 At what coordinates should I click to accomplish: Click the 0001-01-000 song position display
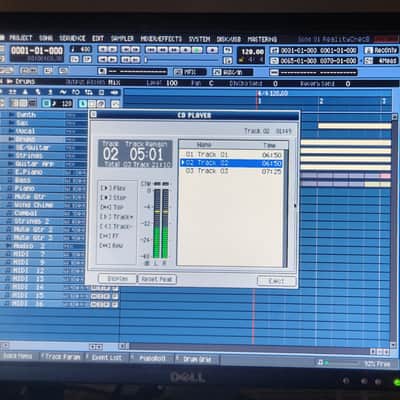coord(37,51)
